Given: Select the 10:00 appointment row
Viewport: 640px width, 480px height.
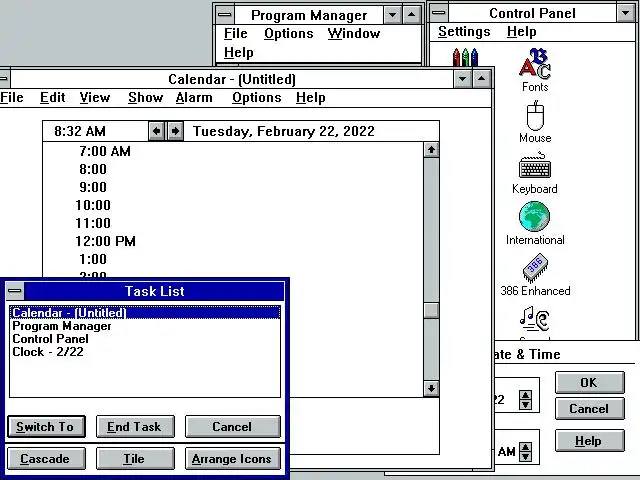Looking at the screenshot, I should (233, 205).
